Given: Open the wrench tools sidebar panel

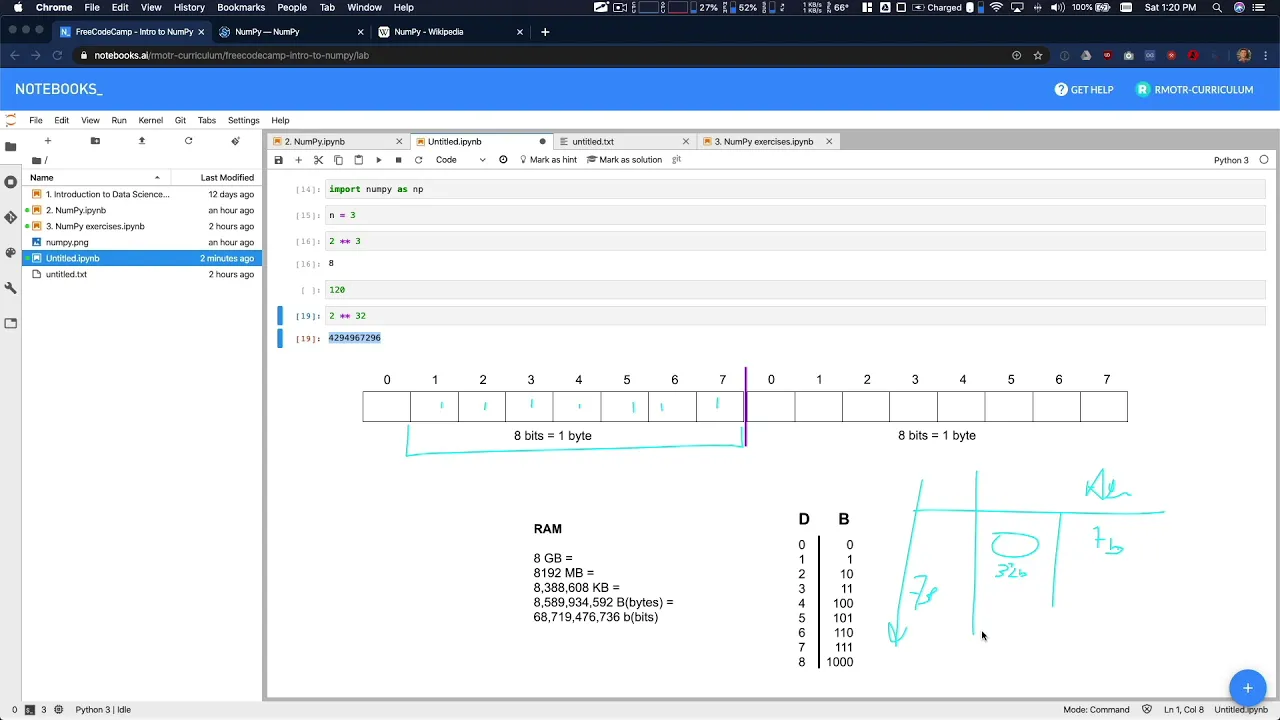Looking at the screenshot, I should point(10,288).
